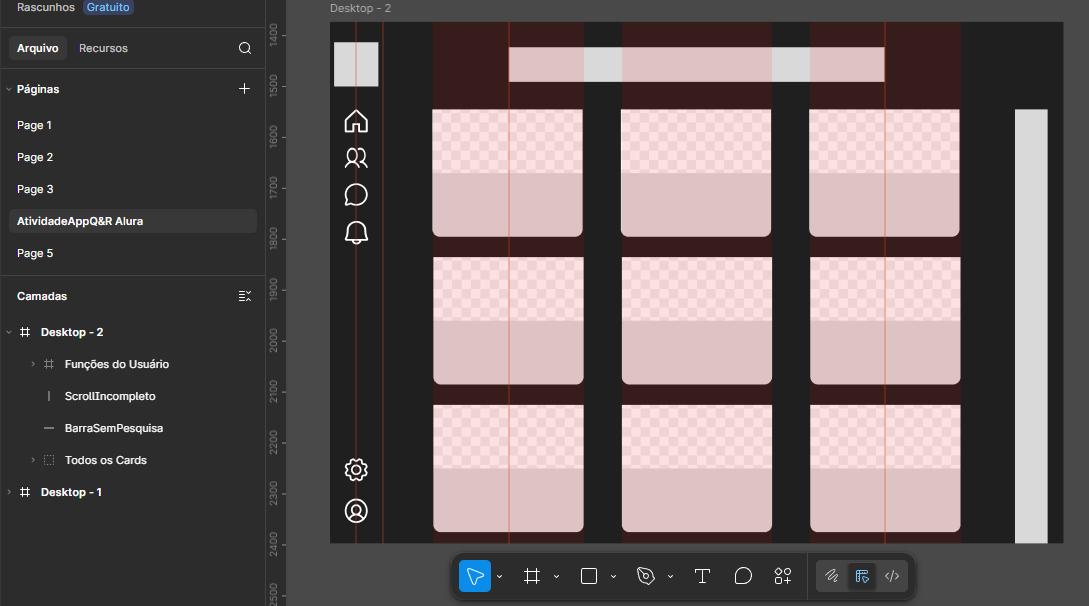Select the Frame tool in the toolbar
Screen dimensions: 1089x606
pos(532,576)
